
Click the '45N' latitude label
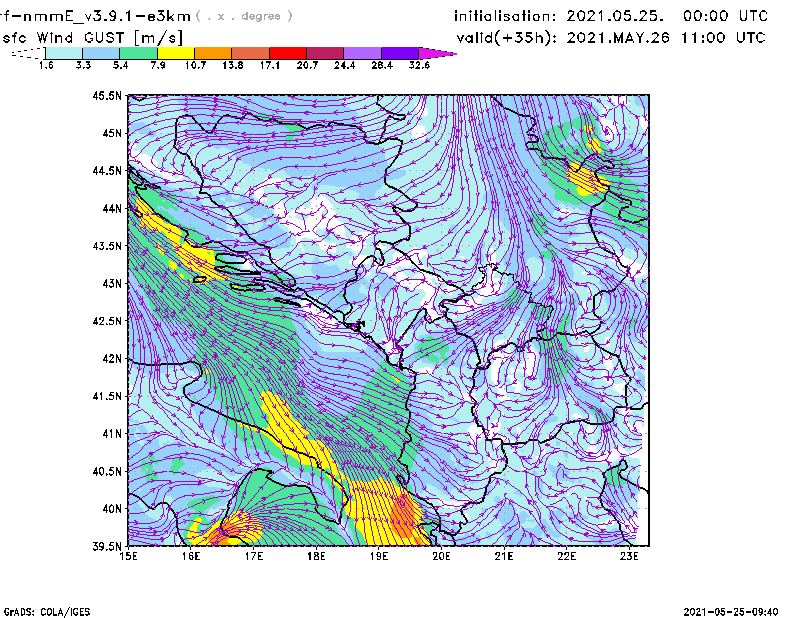(112, 133)
